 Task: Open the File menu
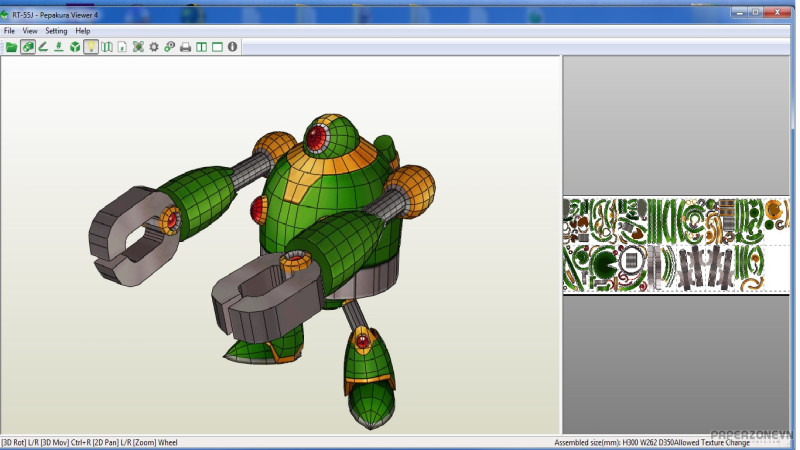(x=9, y=31)
